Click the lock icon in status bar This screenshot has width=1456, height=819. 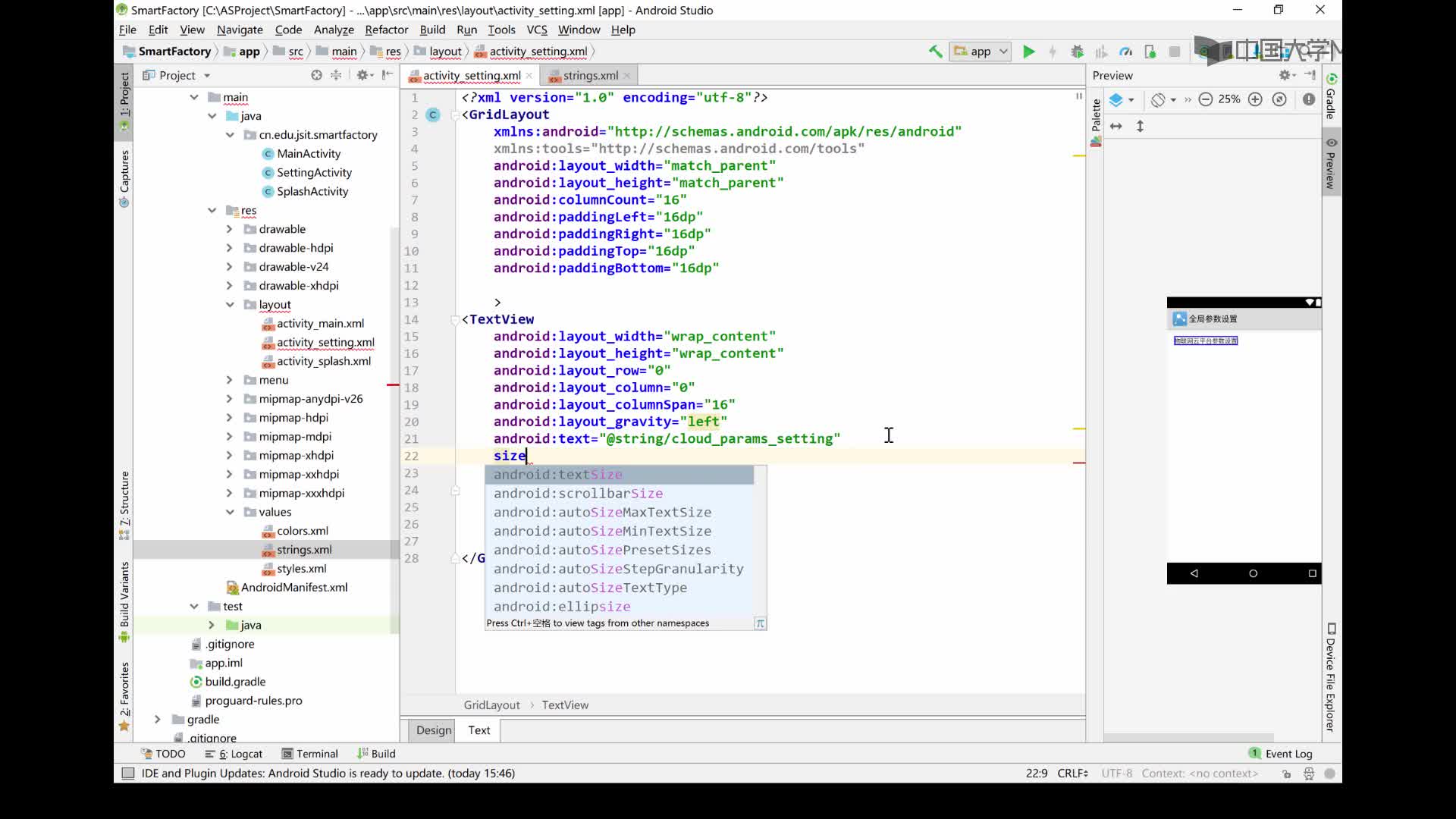[1287, 773]
